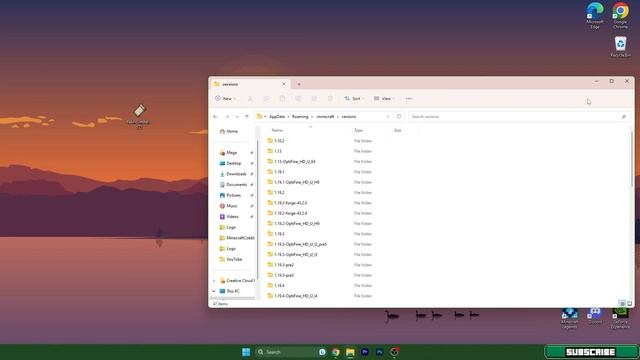Viewport: 640px width, 360px height.
Task: Click the Paste icon in Explorer toolbar
Action: (x=282, y=99)
